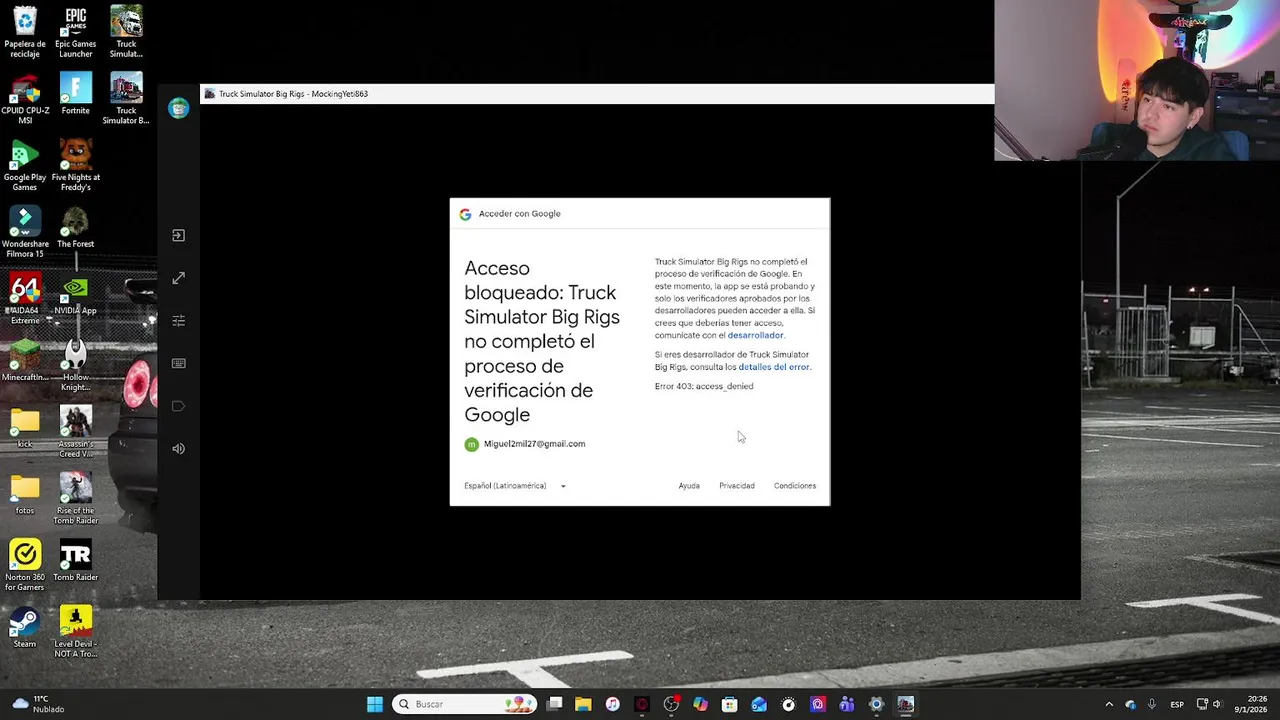Toggle fullscreen expand icon in sidebar
1280x720 pixels.
coord(178,278)
